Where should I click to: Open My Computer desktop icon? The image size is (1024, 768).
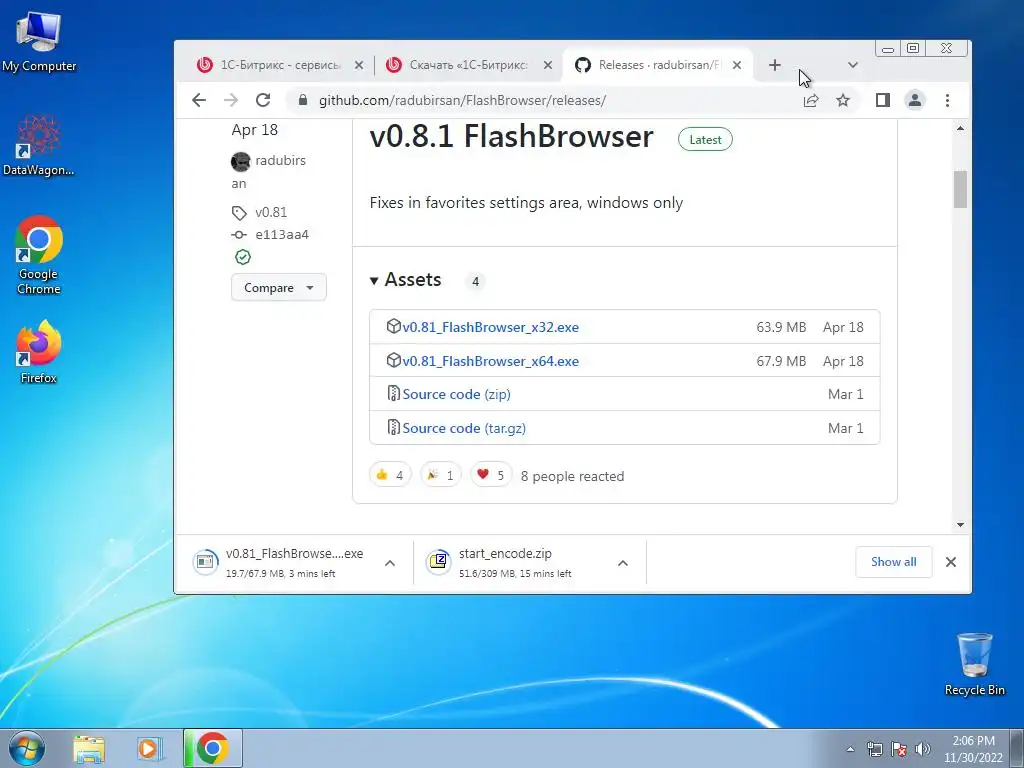click(x=39, y=41)
